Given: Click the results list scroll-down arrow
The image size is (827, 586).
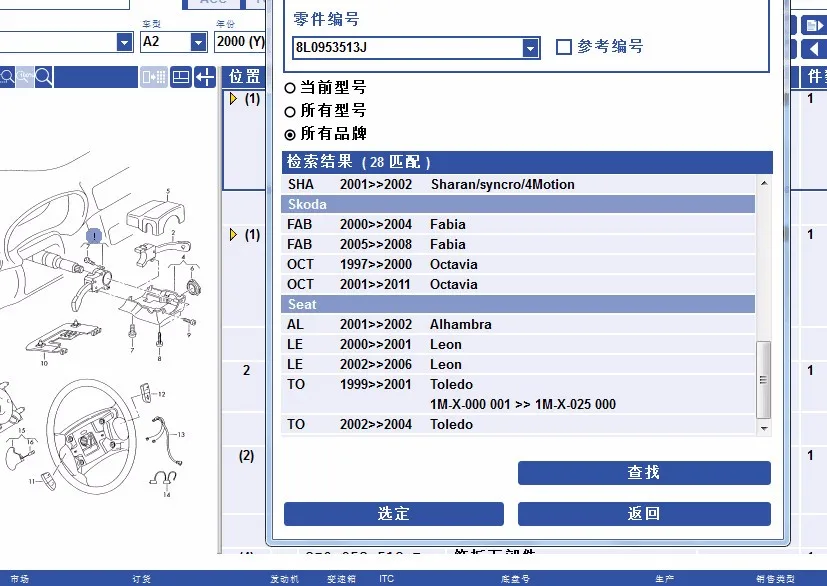Looking at the screenshot, I should point(764,428).
